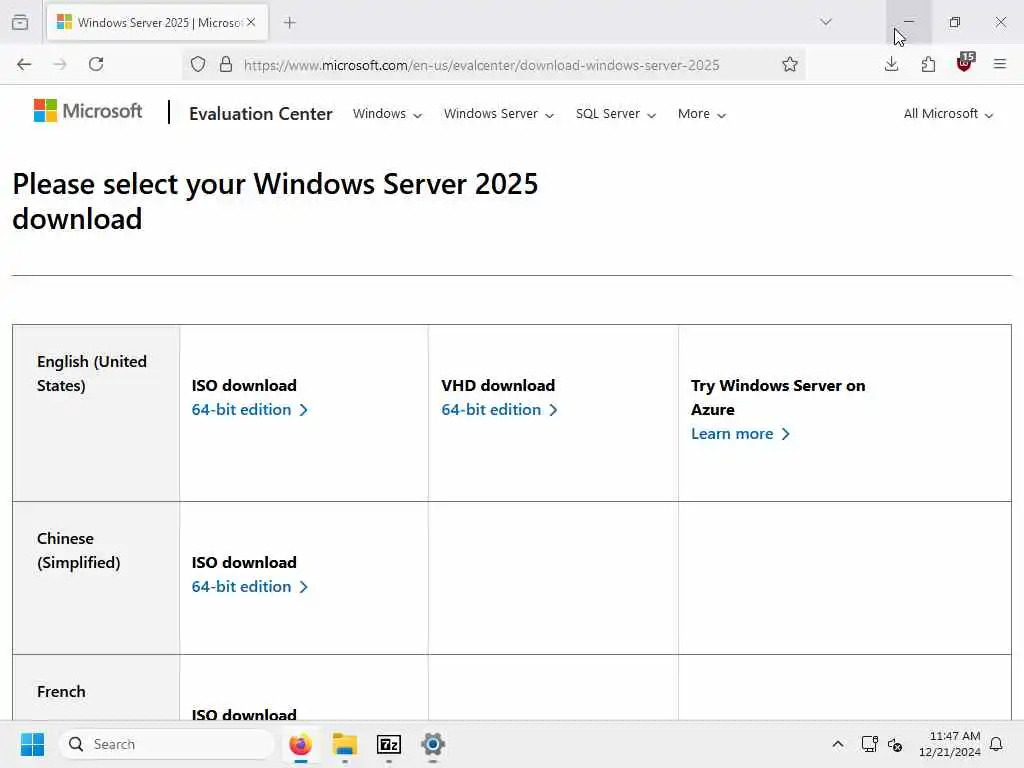Open muted volume tray icon
The width and height of the screenshot is (1024, 768).
(x=895, y=744)
